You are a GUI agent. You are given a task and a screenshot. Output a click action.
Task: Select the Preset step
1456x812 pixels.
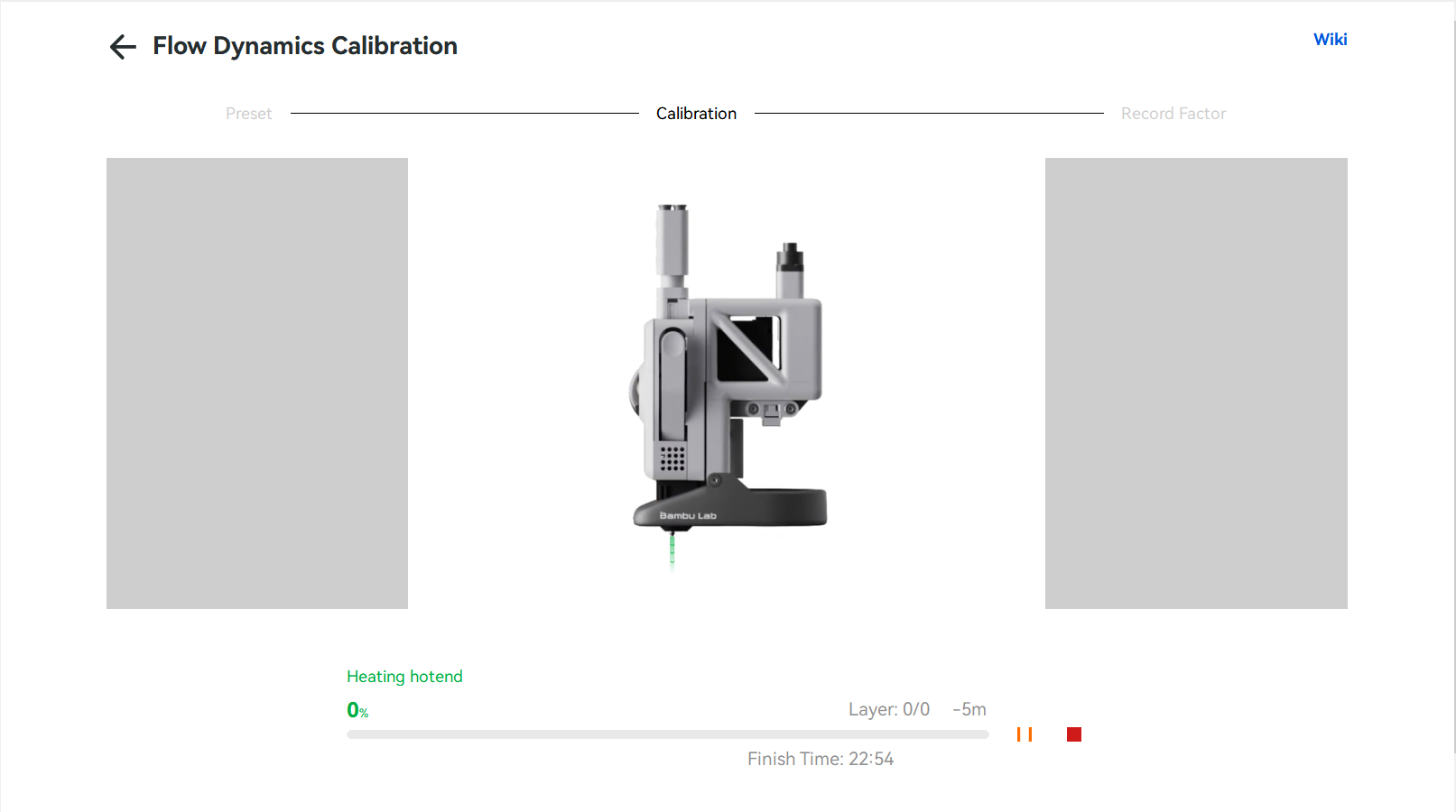point(248,114)
